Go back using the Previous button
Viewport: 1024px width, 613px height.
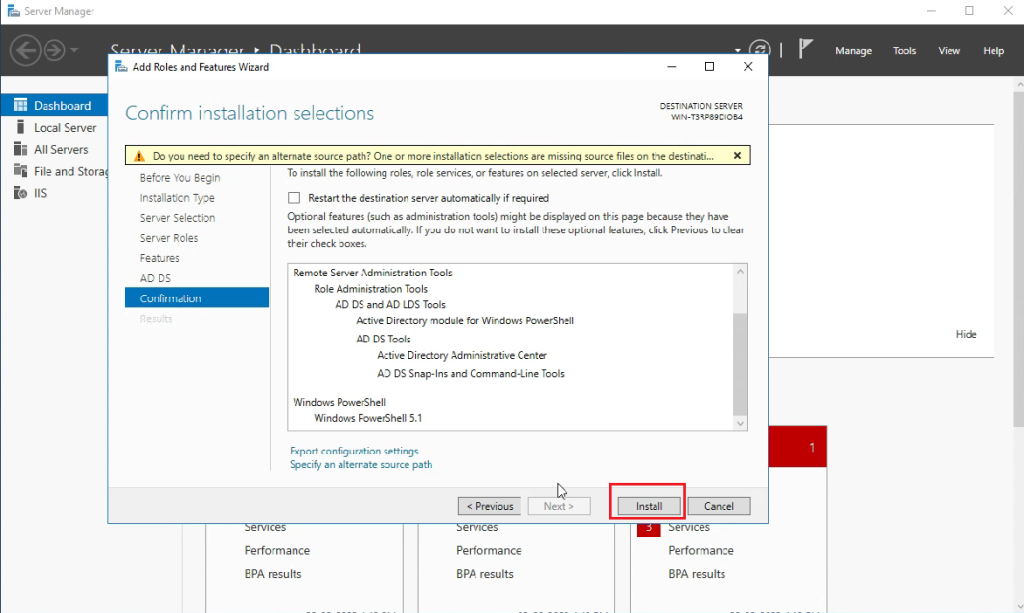tap(489, 505)
